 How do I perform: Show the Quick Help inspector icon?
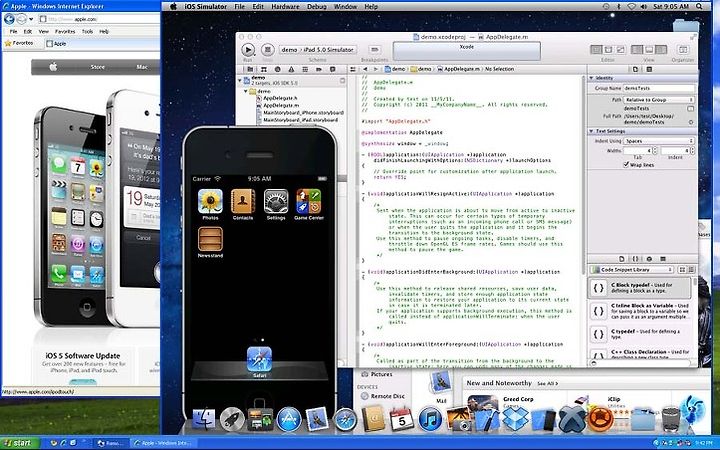pyautogui.click(x=649, y=69)
